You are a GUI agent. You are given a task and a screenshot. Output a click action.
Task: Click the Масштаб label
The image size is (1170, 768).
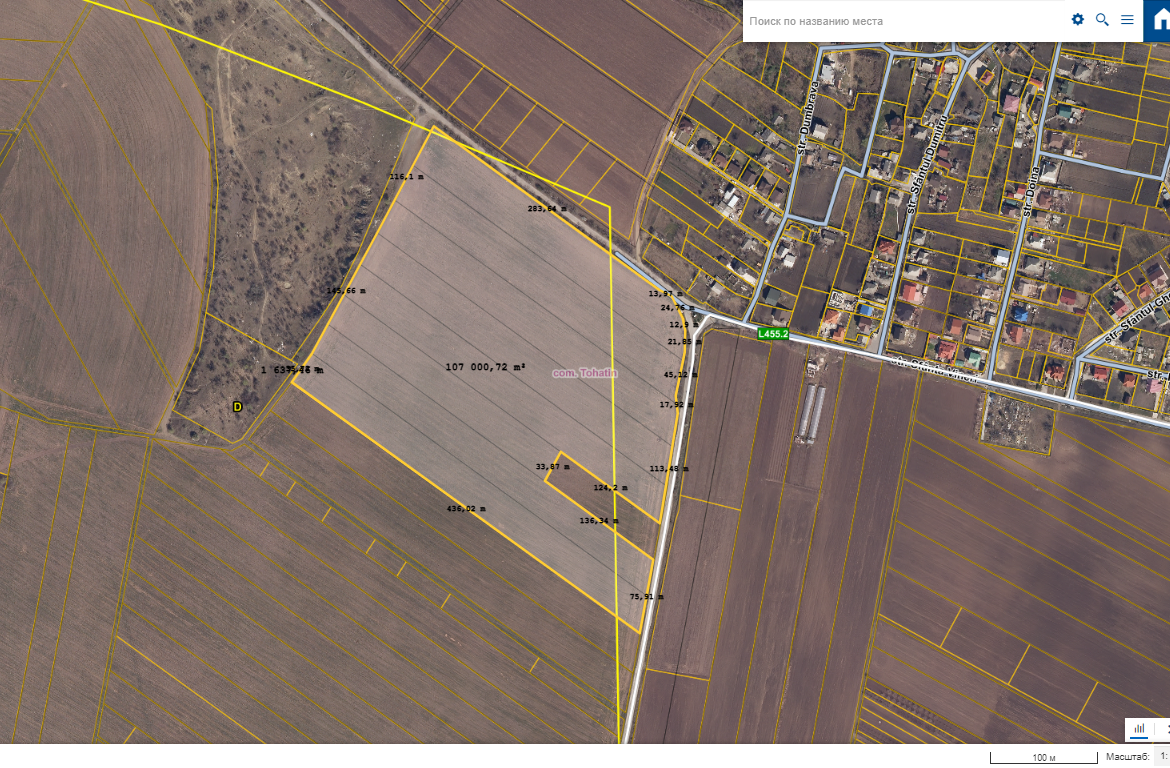1127,756
